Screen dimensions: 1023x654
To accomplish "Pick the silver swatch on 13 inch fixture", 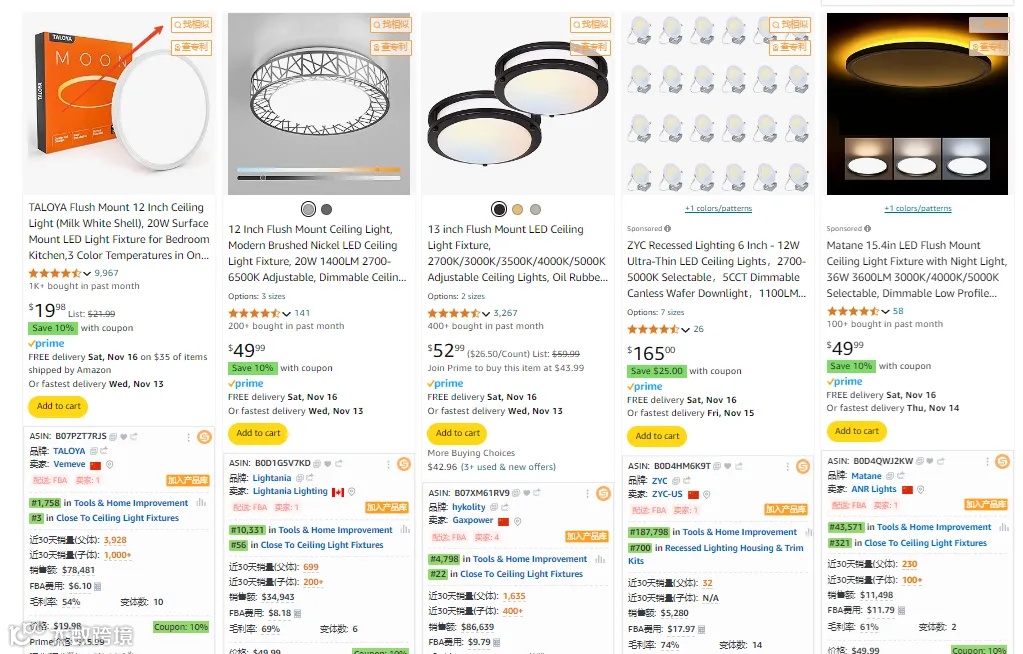I will (536, 210).
